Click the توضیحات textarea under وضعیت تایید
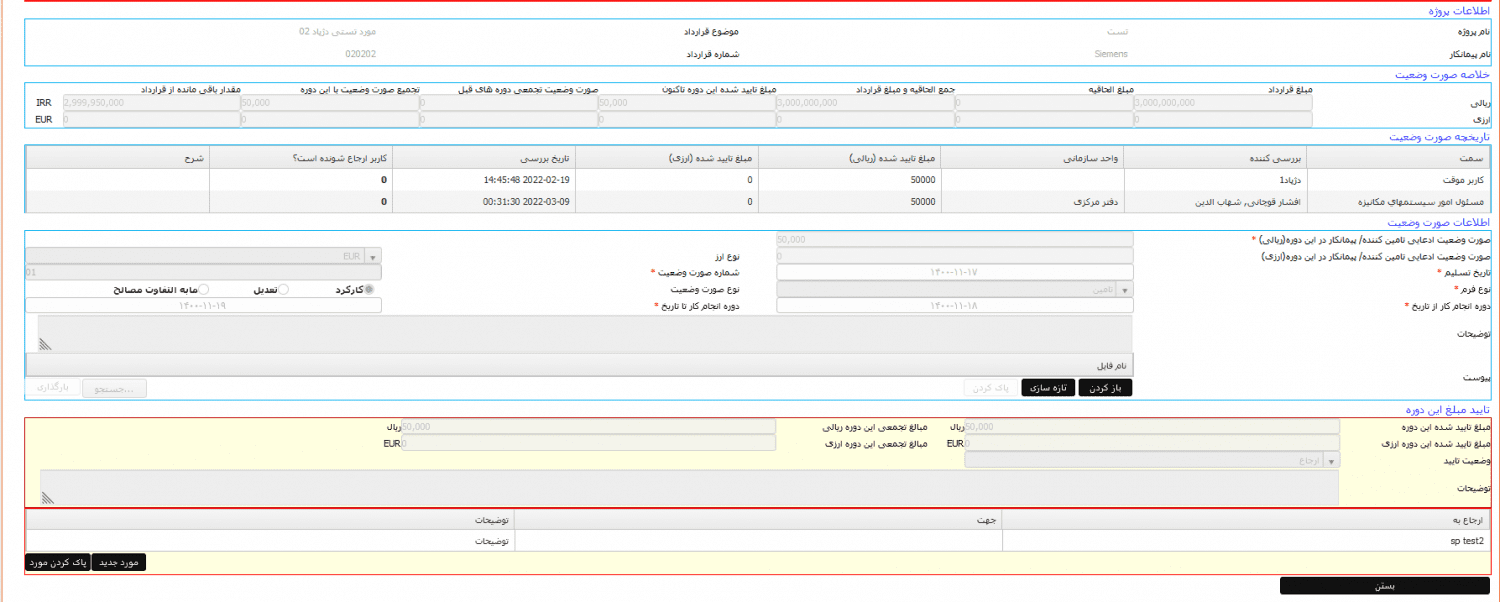Viewport: 1500px width, 602px height. point(689,488)
